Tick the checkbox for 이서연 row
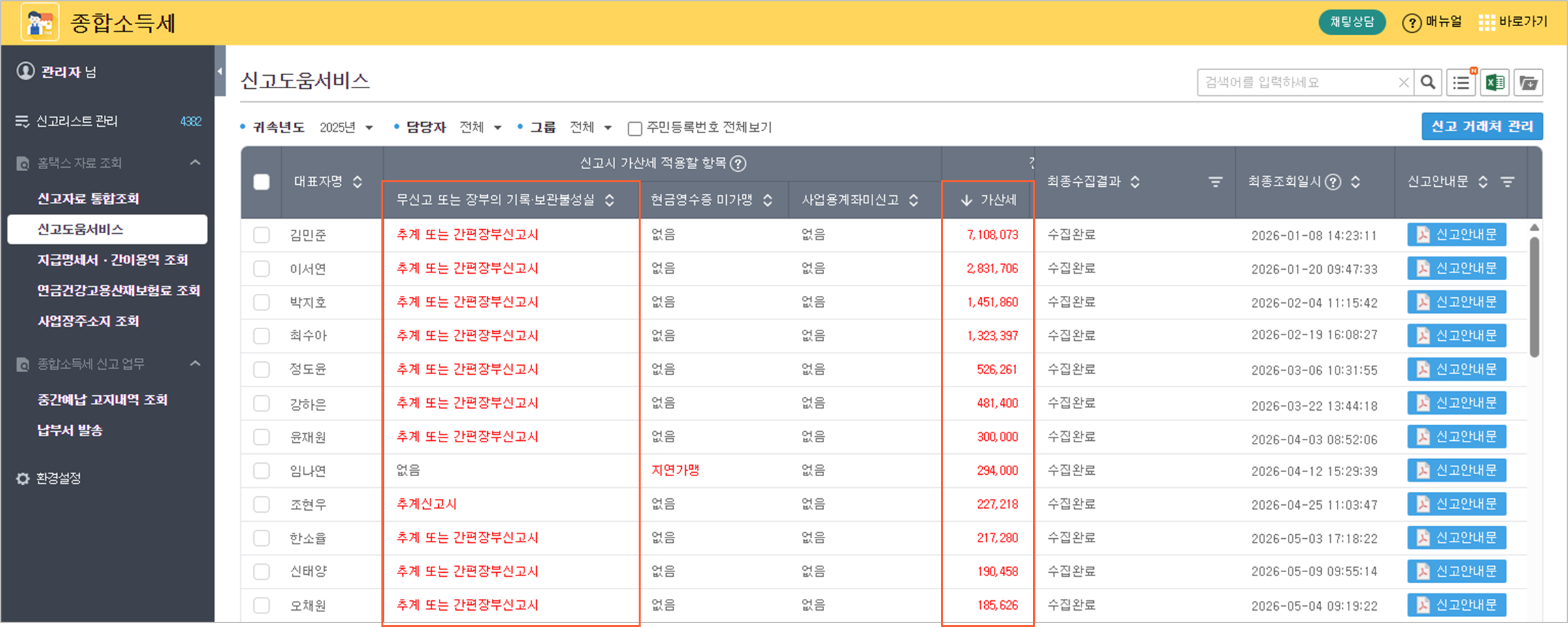 click(x=261, y=268)
